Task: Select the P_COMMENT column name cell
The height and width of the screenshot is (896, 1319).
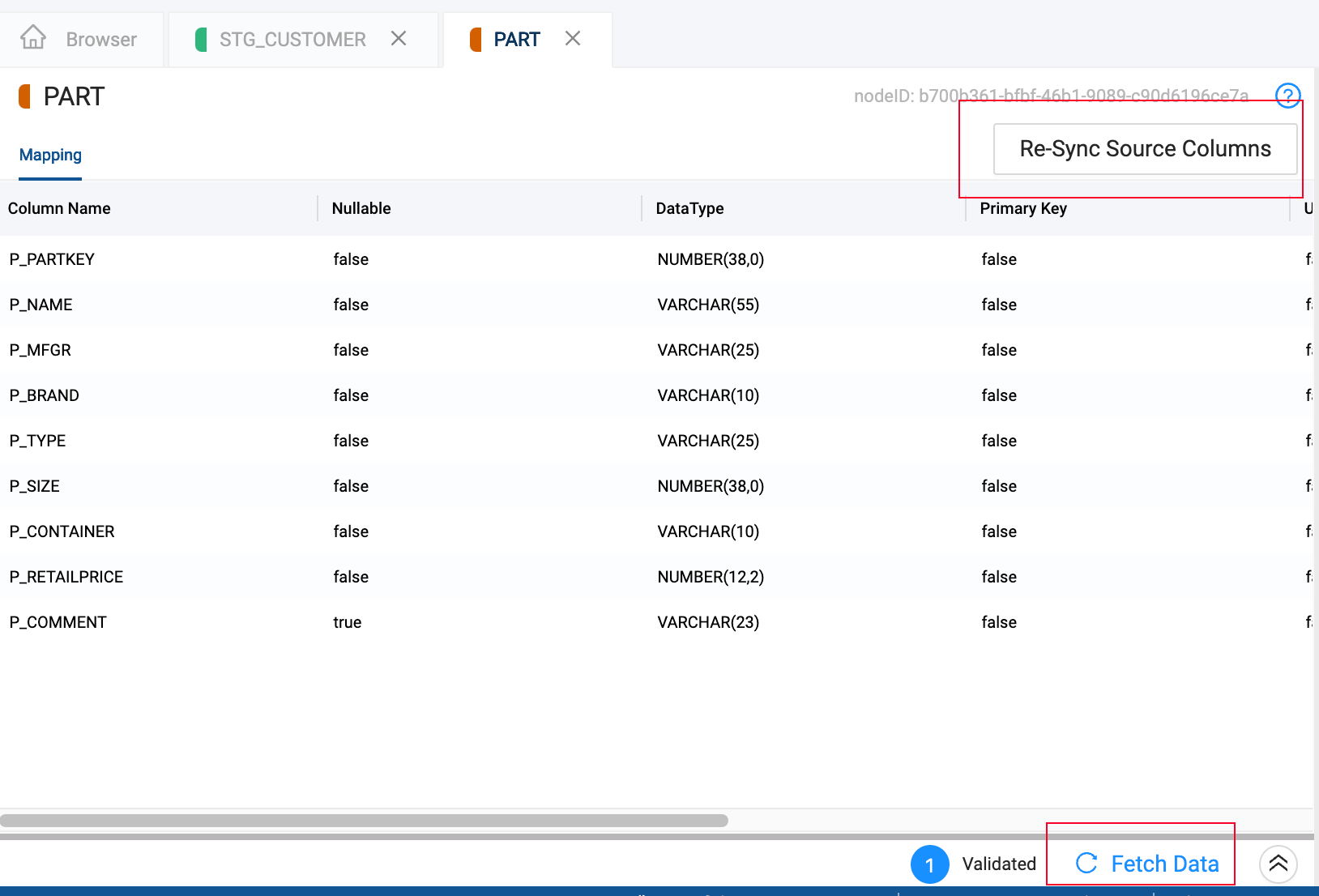Action: pos(58,622)
